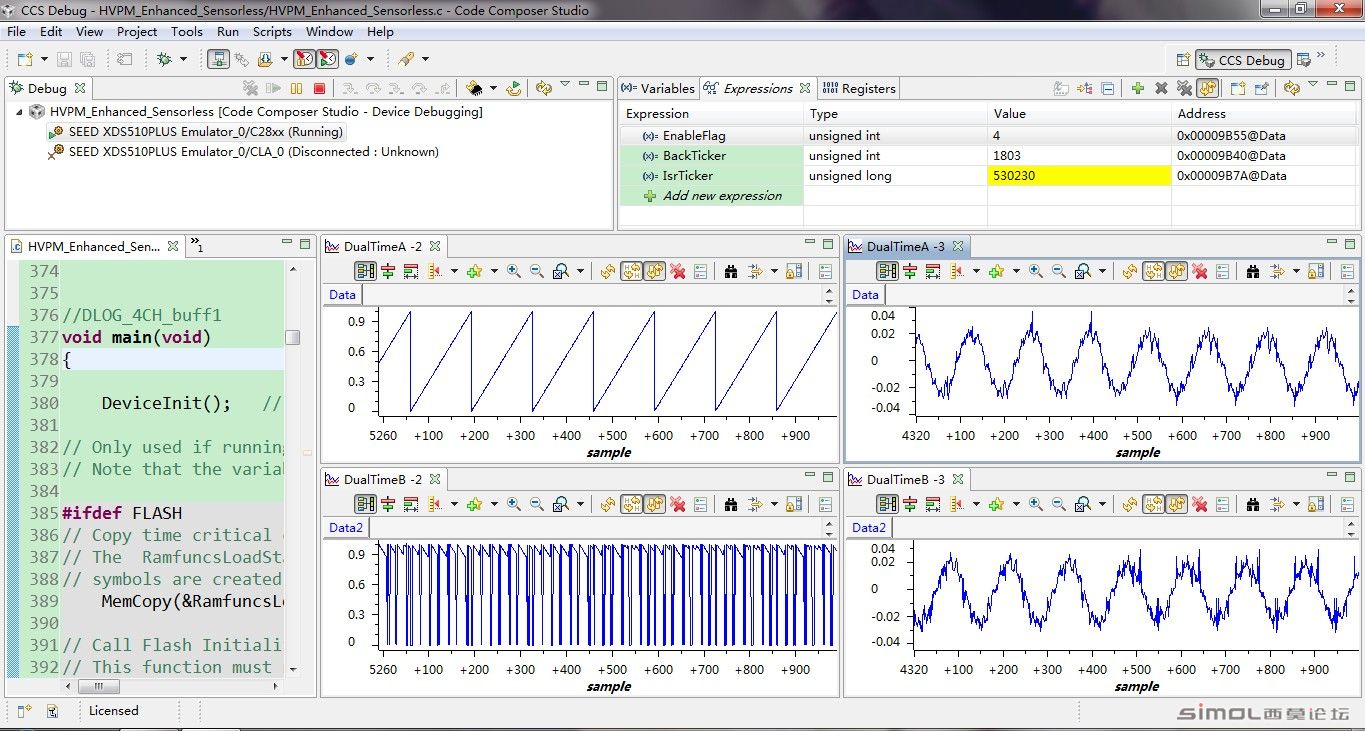
Task: Click the Remove selected expression X icon
Action: [1161, 88]
